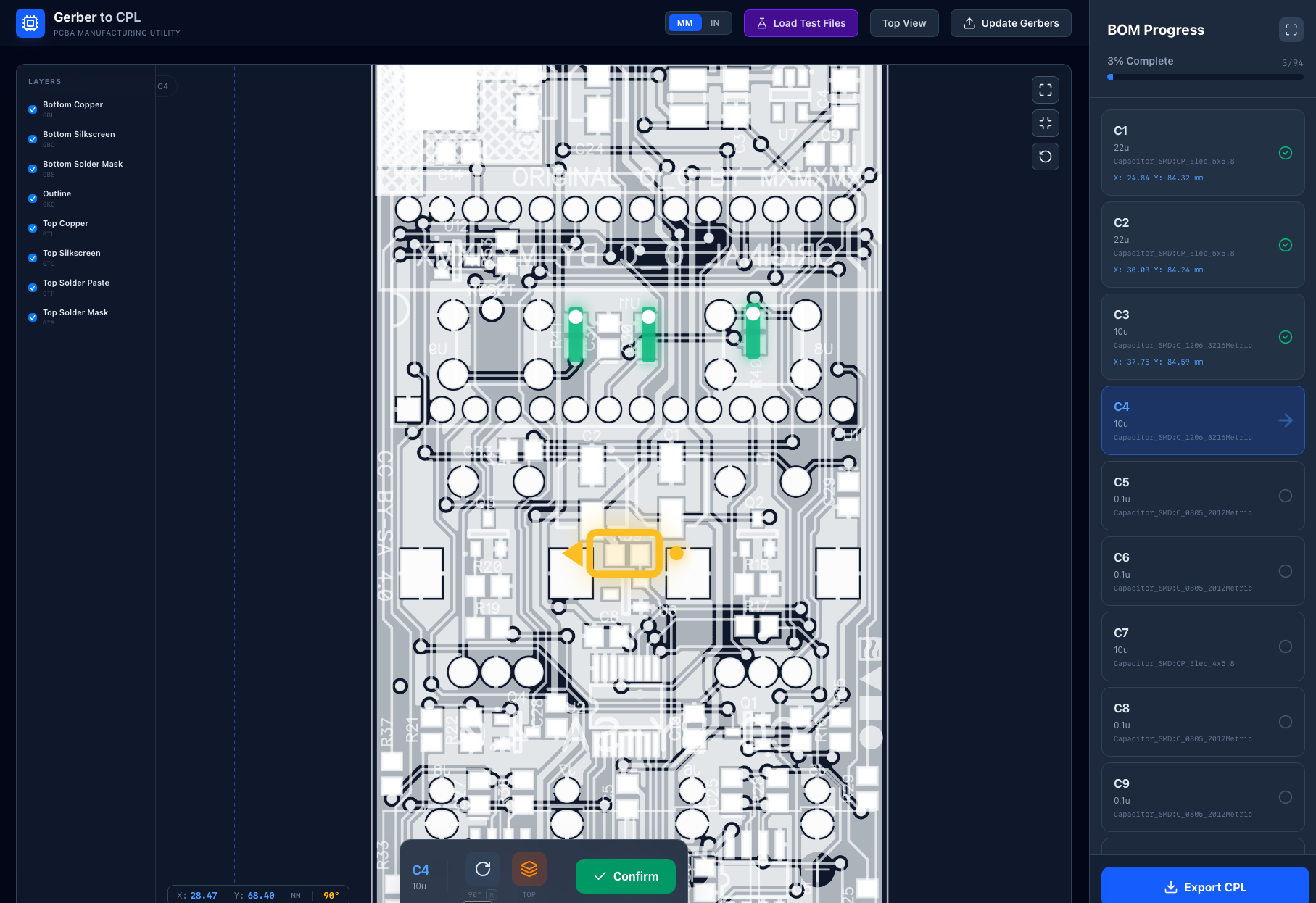This screenshot has width=1316, height=903.
Task: Switch units to MM
Action: pyautogui.click(x=684, y=23)
